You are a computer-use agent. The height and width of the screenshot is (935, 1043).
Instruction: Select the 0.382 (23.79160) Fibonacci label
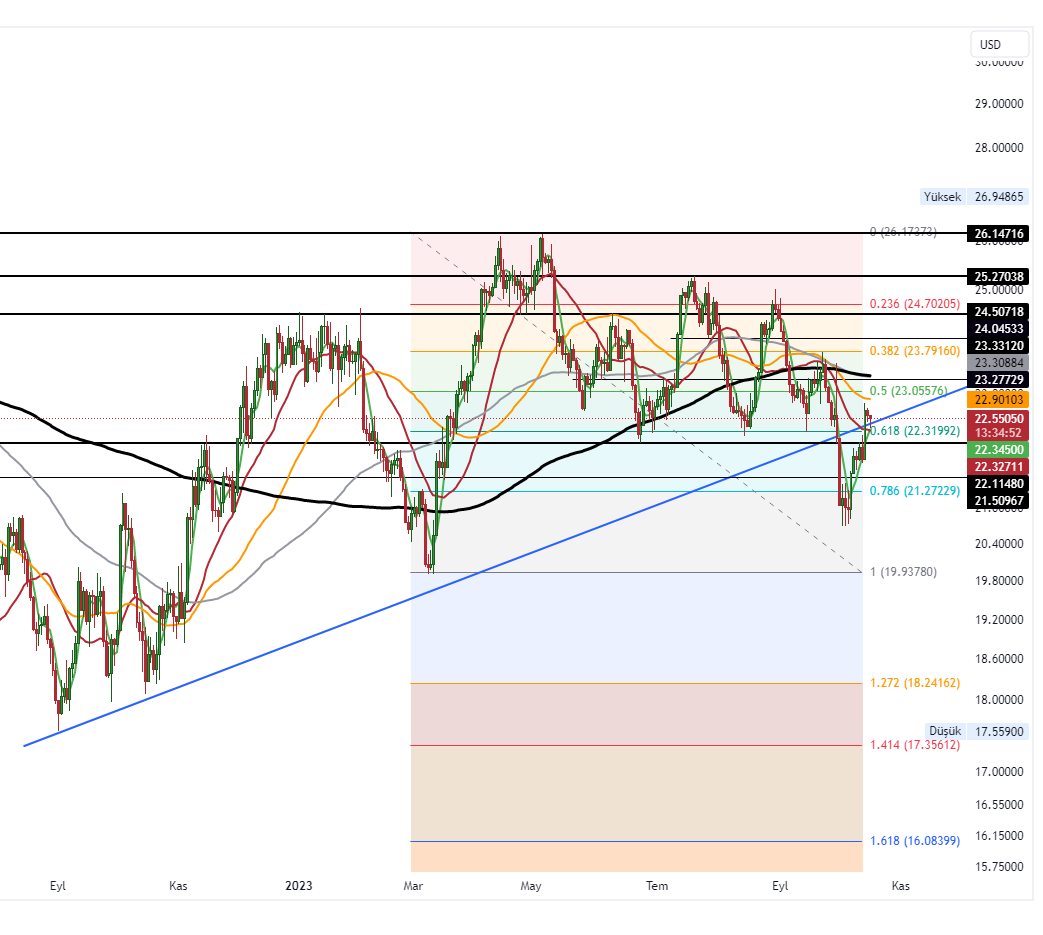[x=913, y=349]
